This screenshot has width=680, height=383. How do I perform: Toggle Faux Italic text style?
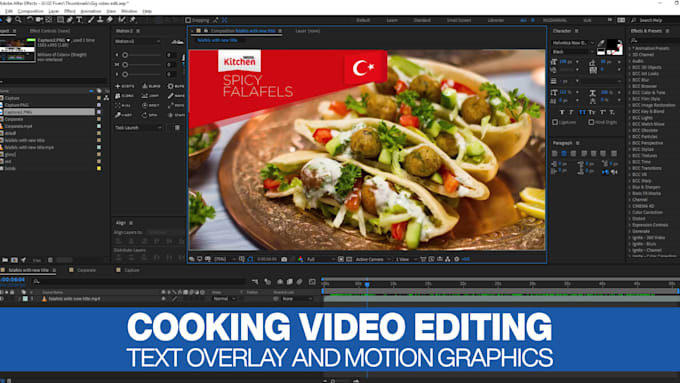[572, 112]
